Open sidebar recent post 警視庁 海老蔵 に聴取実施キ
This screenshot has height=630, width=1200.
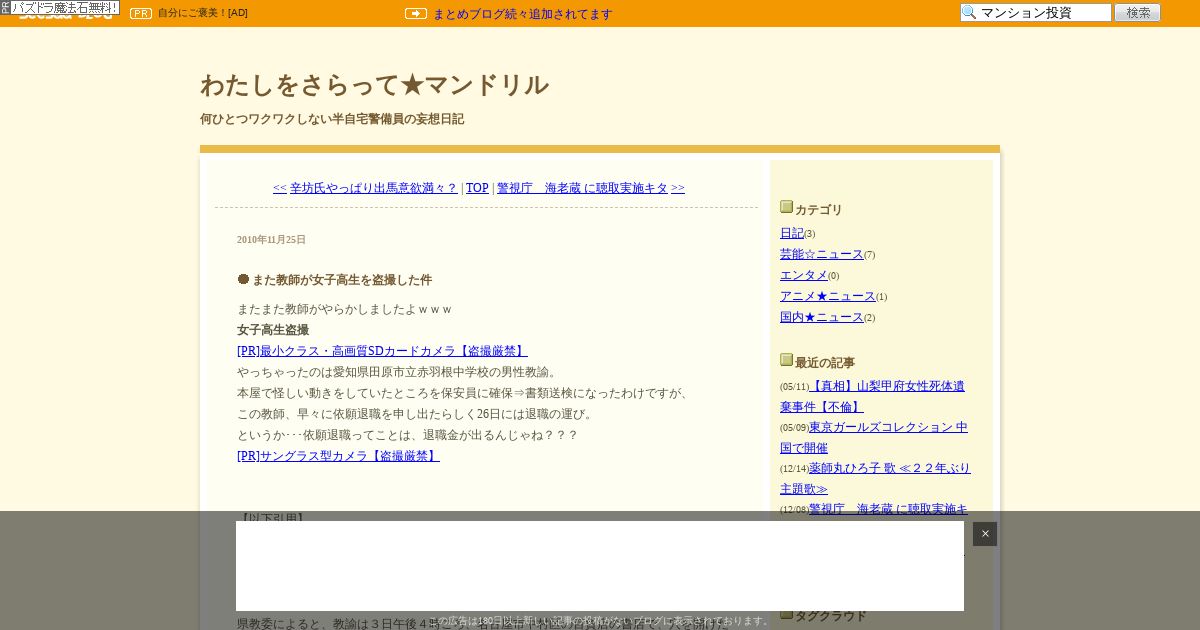click(x=888, y=509)
